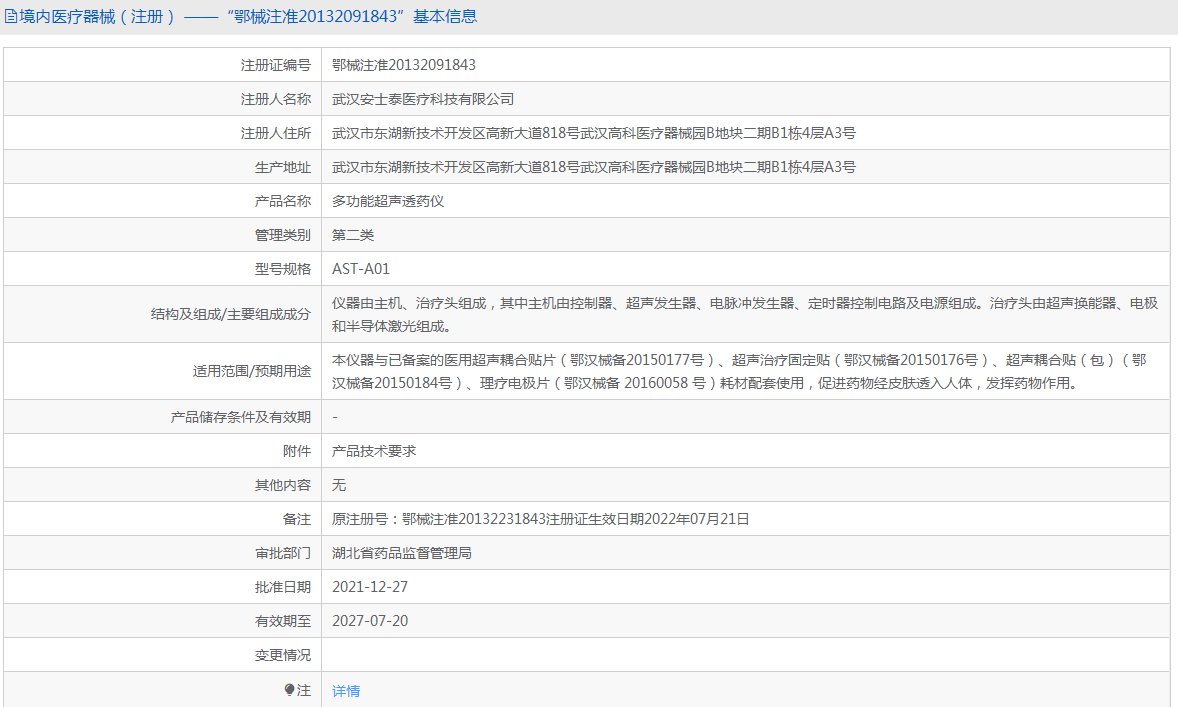Image resolution: width=1178 pixels, height=707 pixels.
Task: Click the page title 境内医疗器械（注册）基本信息
Action: point(248,17)
